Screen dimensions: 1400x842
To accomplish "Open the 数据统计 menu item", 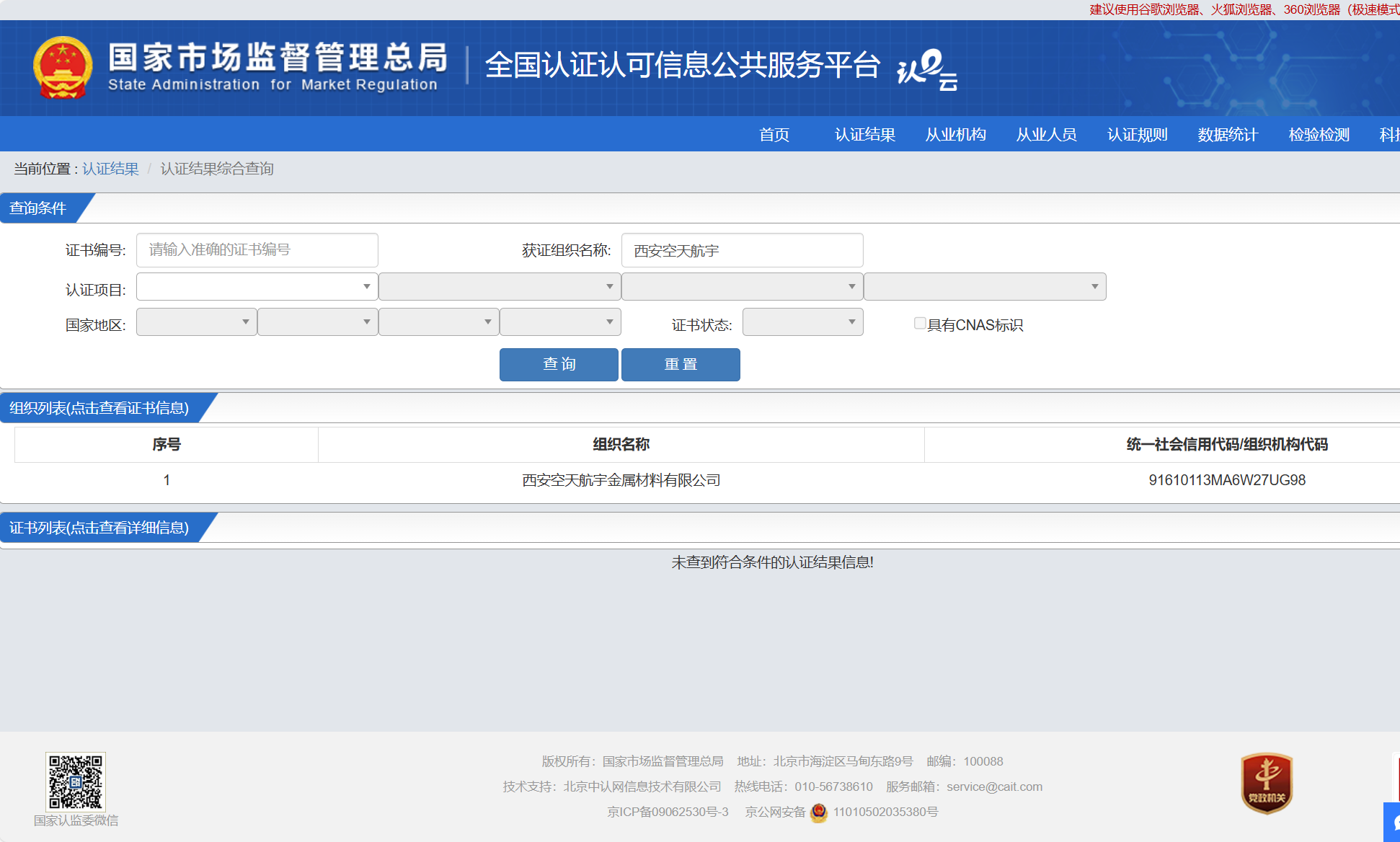I will [x=1228, y=135].
